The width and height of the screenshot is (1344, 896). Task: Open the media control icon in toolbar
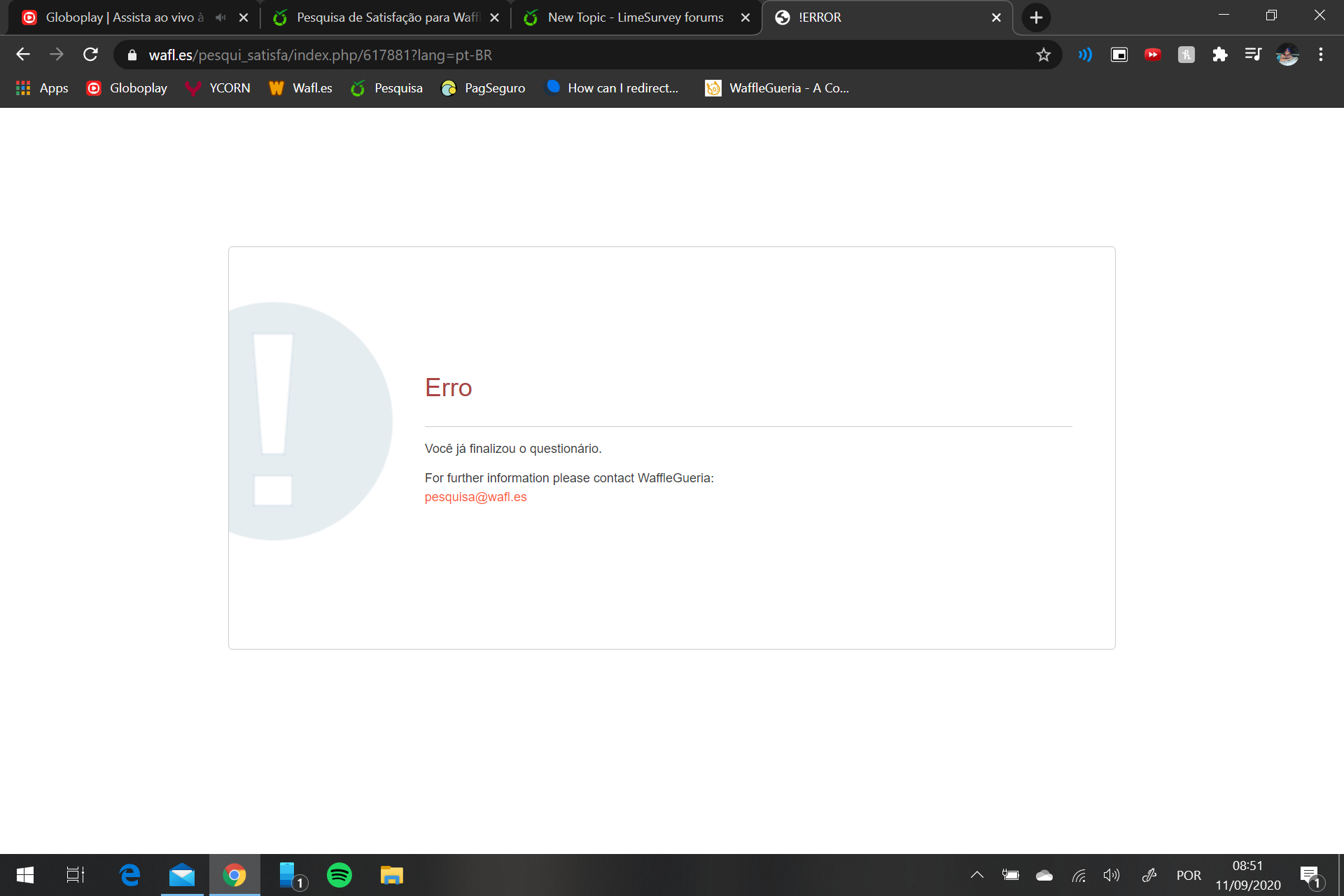coord(1253,55)
